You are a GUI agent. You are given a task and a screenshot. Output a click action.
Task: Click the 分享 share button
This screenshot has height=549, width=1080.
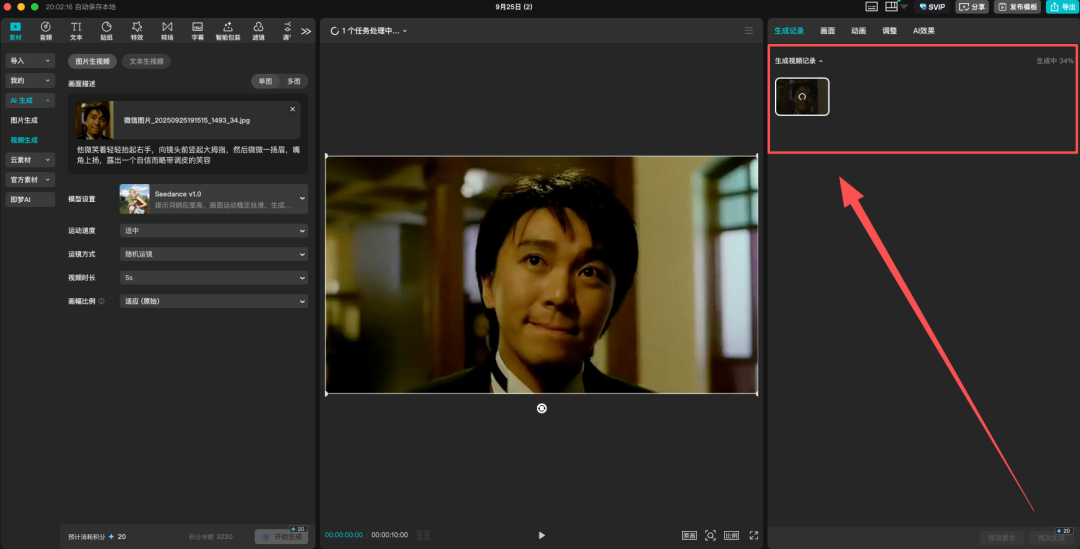click(x=972, y=7)
